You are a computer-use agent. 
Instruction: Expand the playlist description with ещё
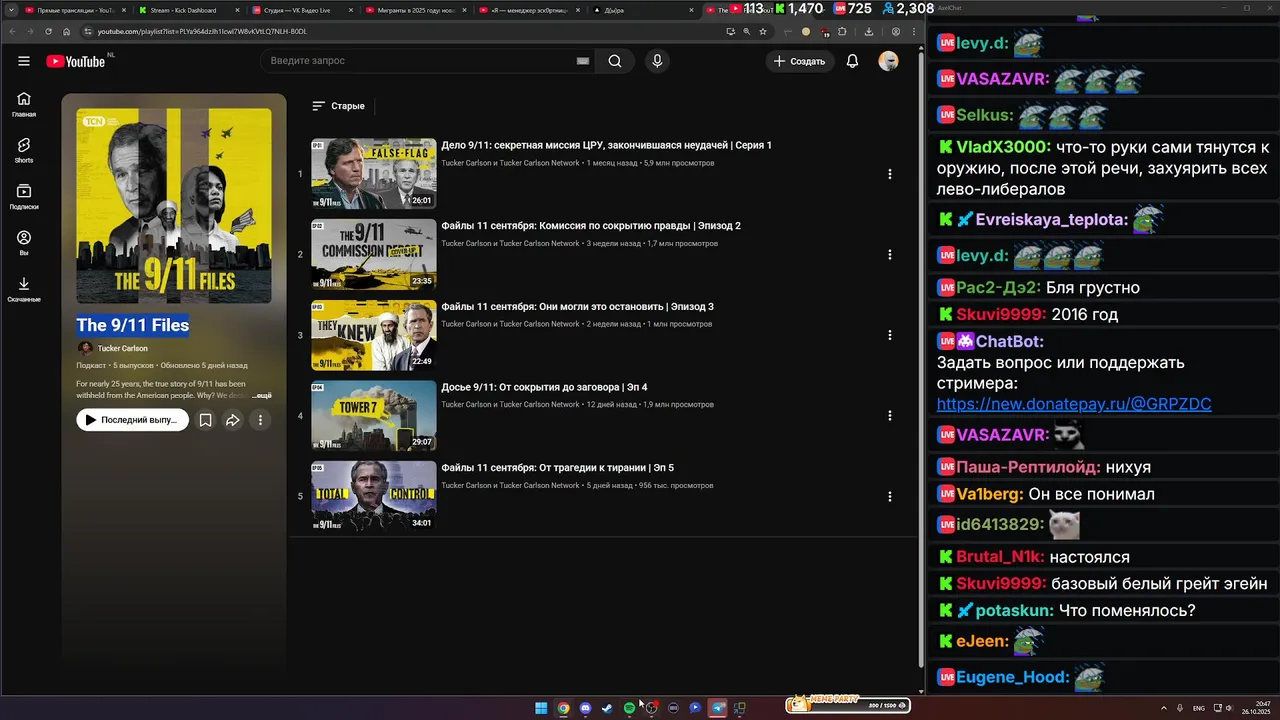tap(261, 396)
